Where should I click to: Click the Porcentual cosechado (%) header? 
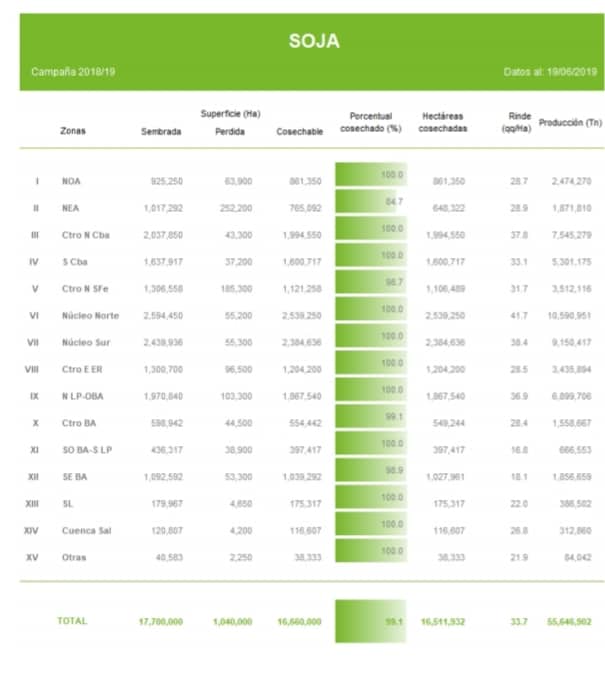click(x=370, y=122)
